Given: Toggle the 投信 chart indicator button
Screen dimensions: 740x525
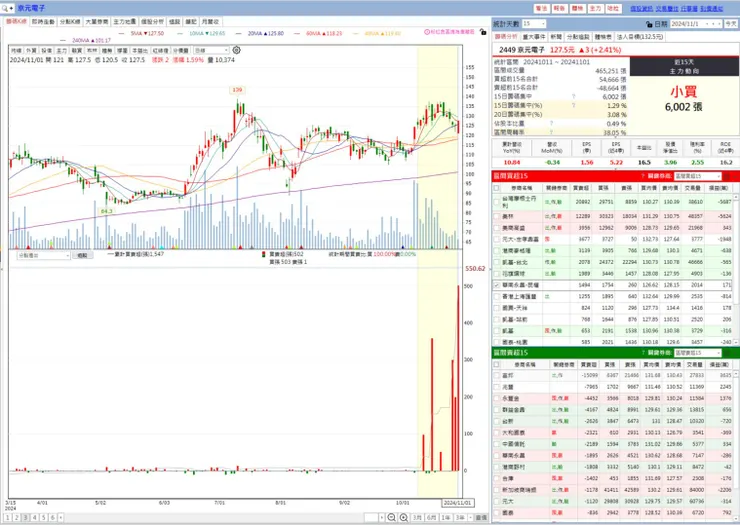Looking at the screenshot, I should pyautogui.click(x=46, y=51).
